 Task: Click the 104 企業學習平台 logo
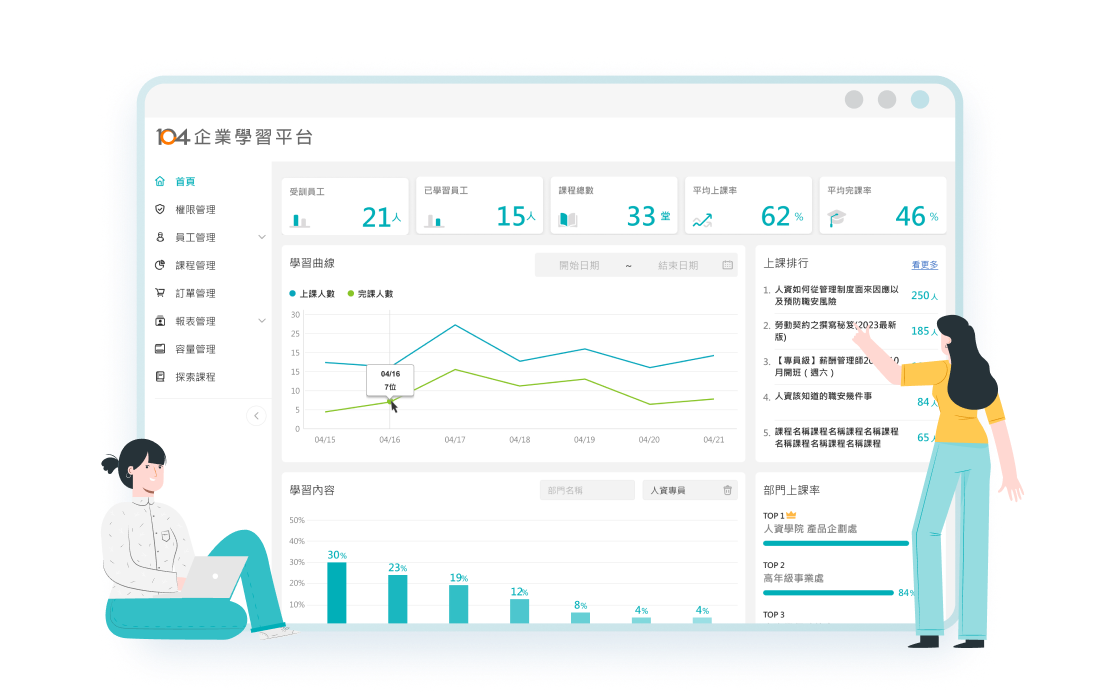pyautogui.click(x=234, y=137)
